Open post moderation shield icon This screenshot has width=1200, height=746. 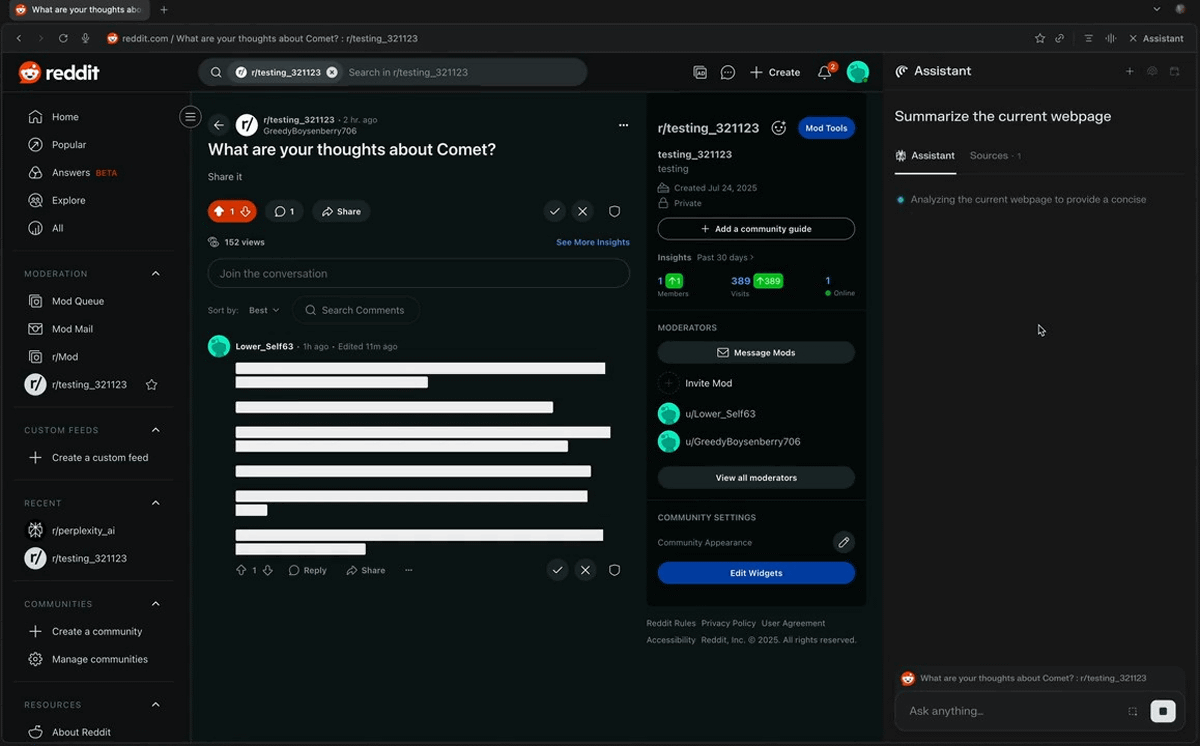(615, 212)
